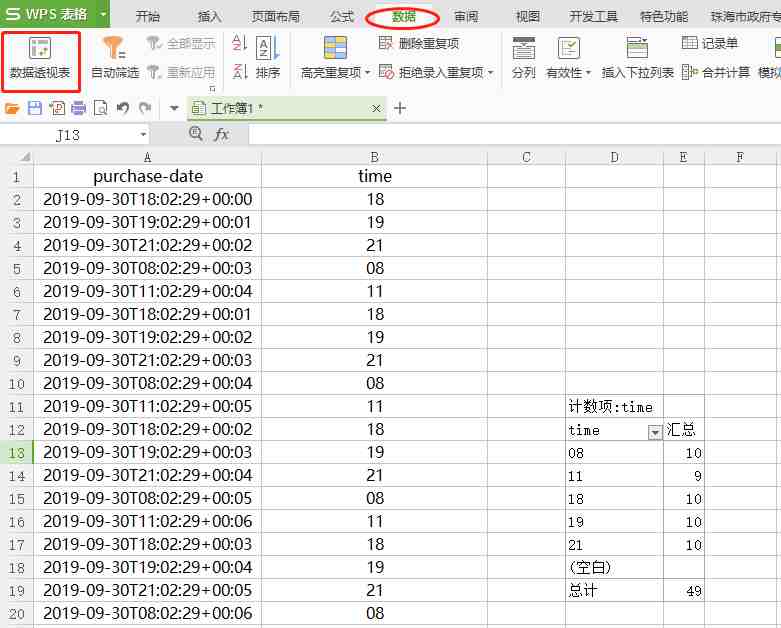The image size is (781, 628).
Task: Click the formula bar input field
Action: [515, 134]
